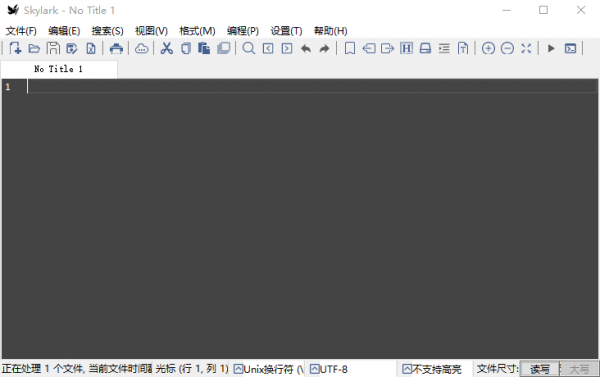
Task: Close the file with the X document icon
Action: 91,48
